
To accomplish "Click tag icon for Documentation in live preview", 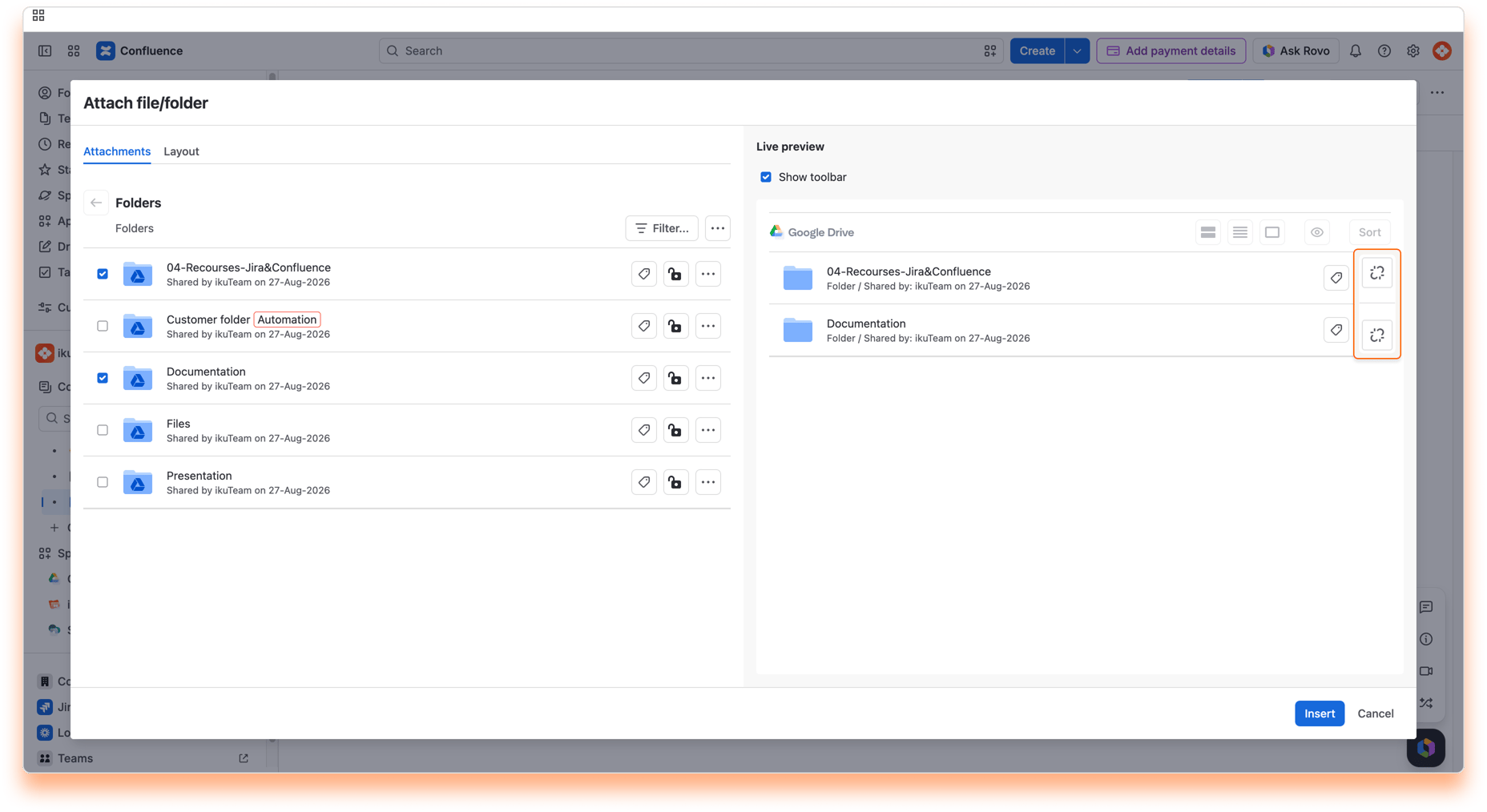I will pyautogui.click(x=1336, y=330).
